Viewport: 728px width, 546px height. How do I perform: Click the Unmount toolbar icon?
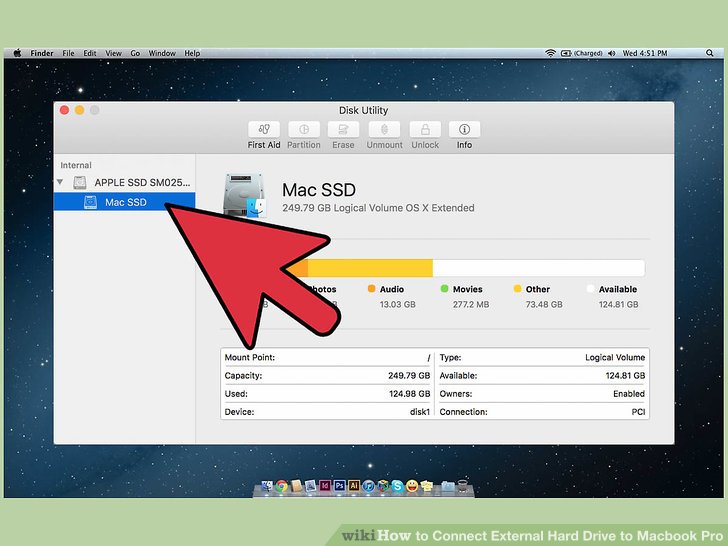coord(384,130)
